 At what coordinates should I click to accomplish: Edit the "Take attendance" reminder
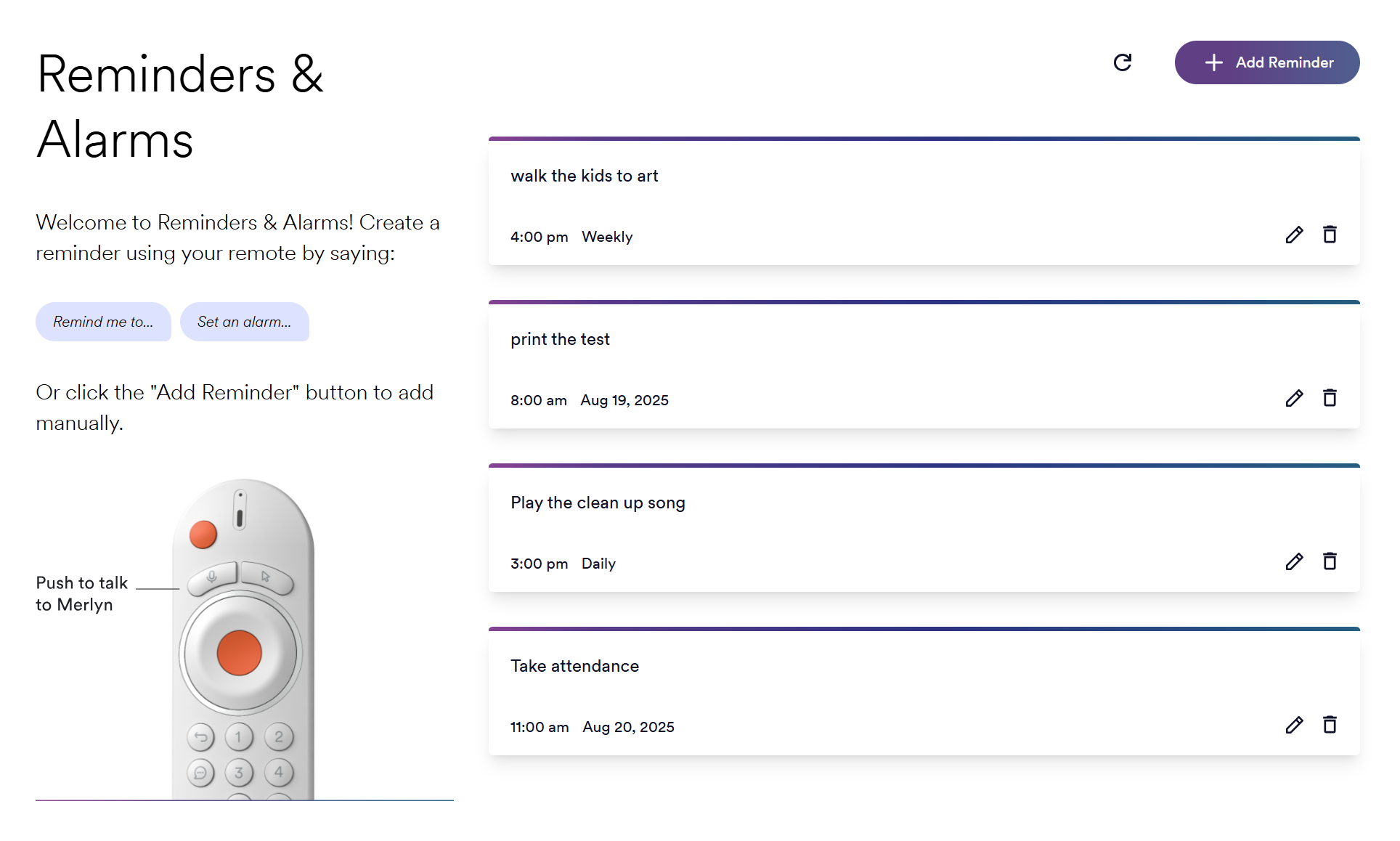coord(1294,726)
